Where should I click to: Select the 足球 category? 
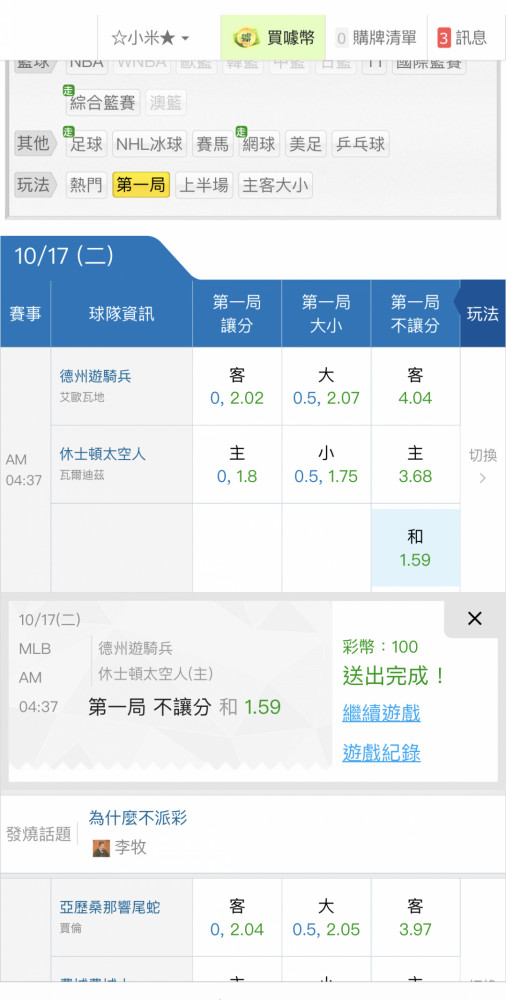[x=86, y=144]
